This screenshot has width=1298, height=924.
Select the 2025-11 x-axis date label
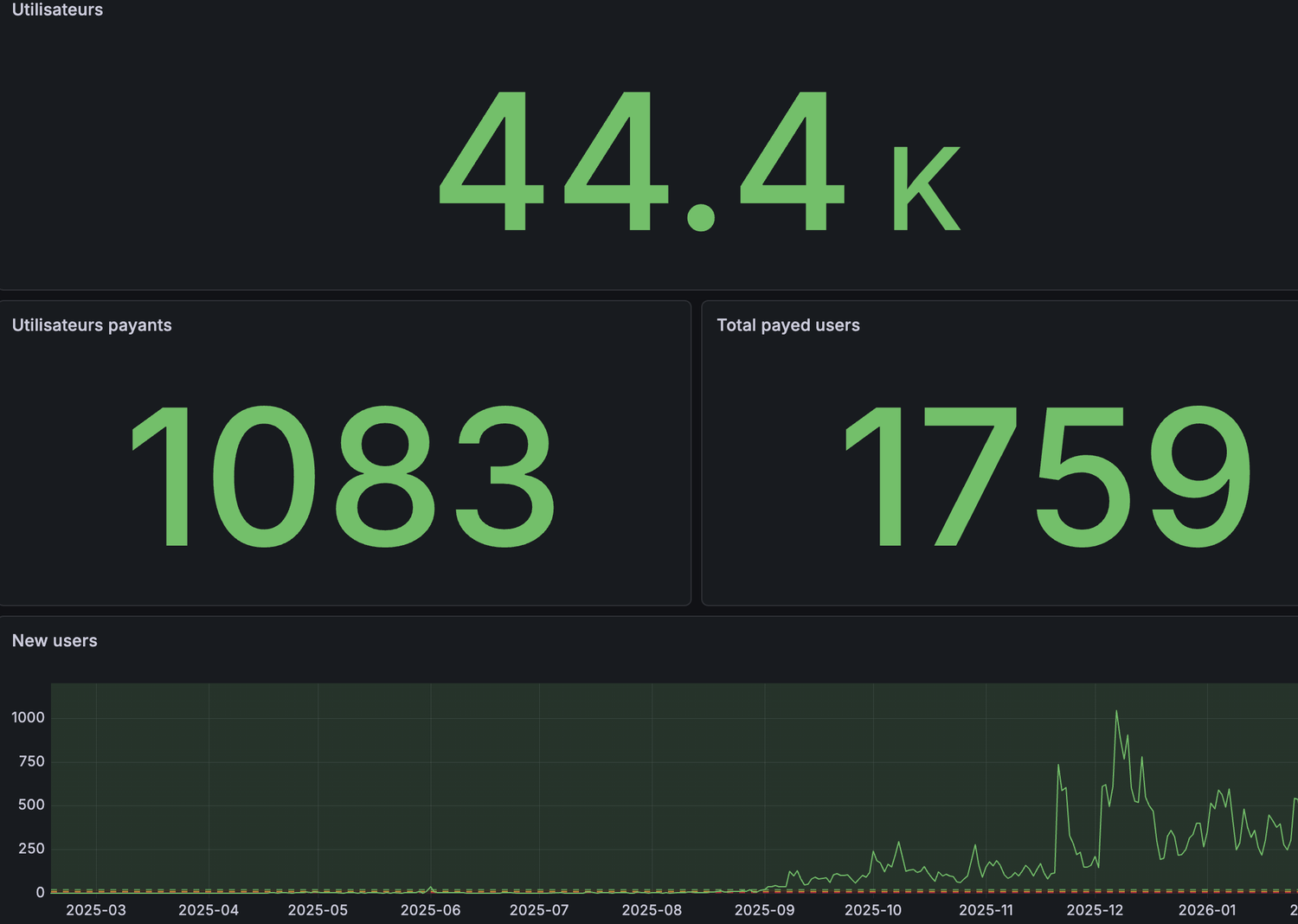click(986, 910)
